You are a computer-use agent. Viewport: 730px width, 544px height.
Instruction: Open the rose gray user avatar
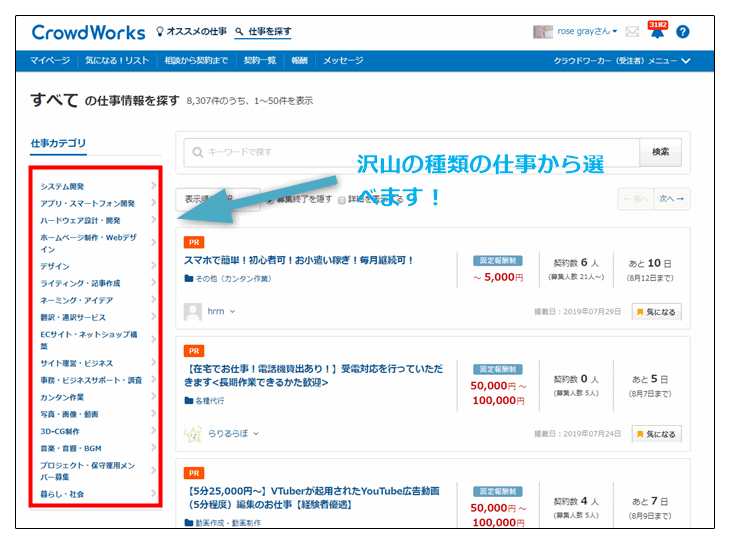[x=542, y=32]
